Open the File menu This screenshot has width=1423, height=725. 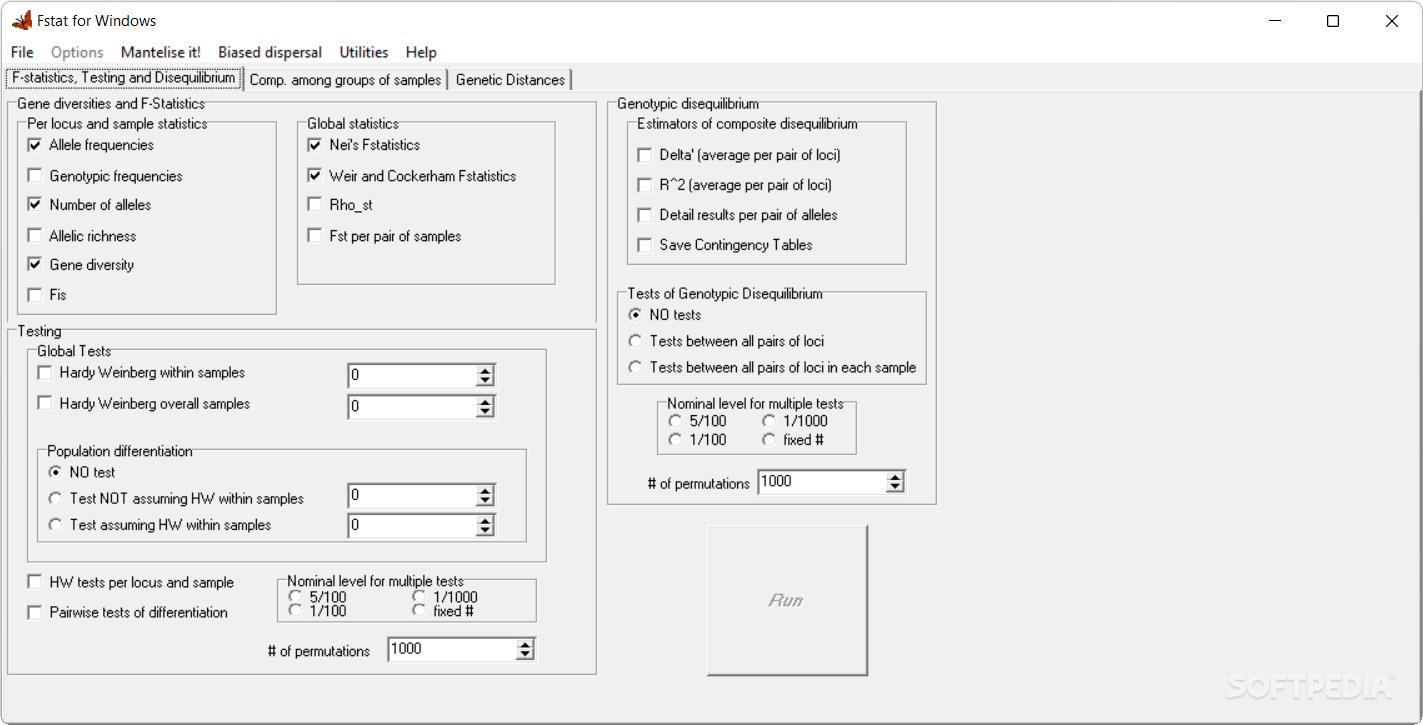[22, 52]
